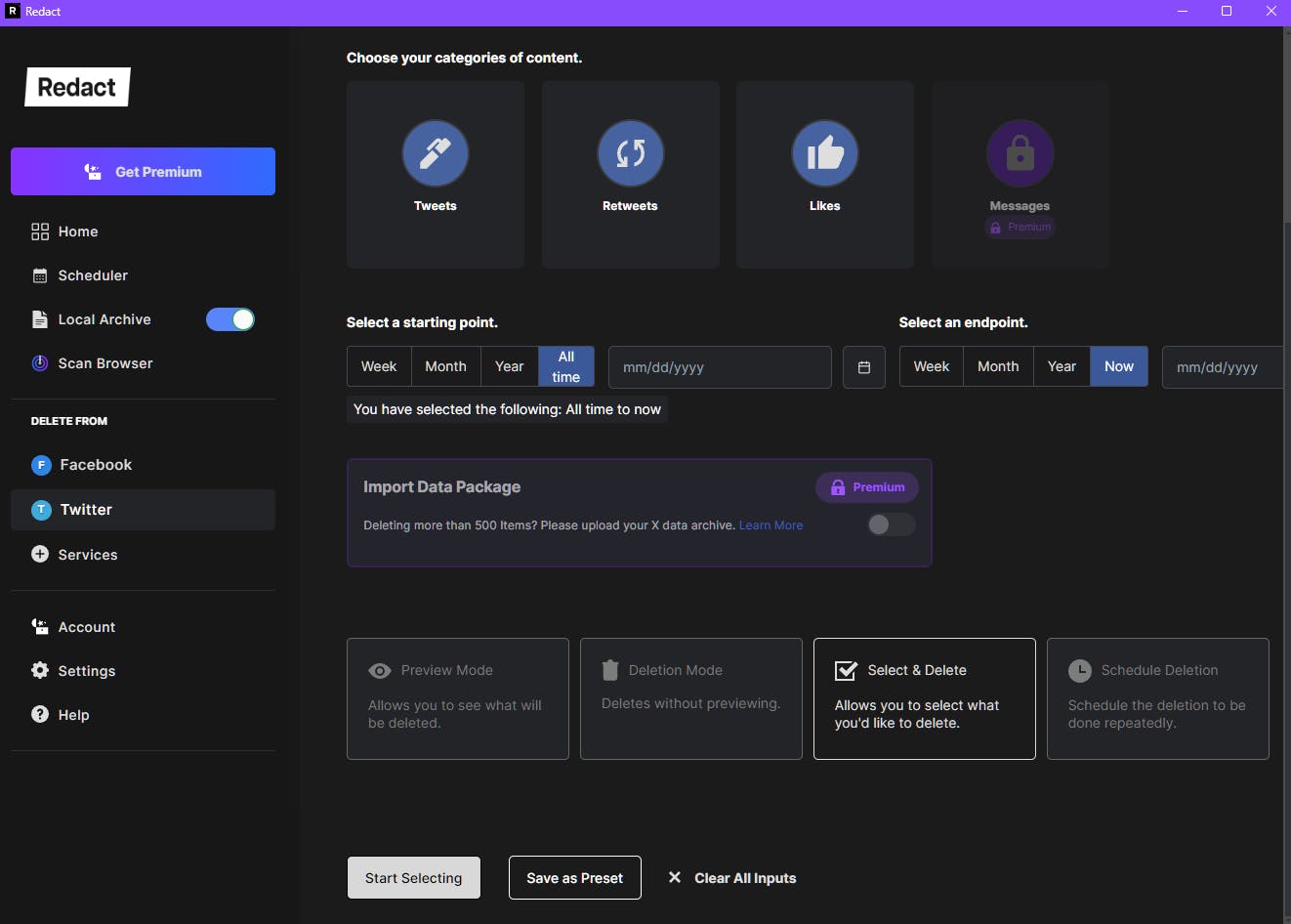Set starting point to Month

[x=445, y=366]
